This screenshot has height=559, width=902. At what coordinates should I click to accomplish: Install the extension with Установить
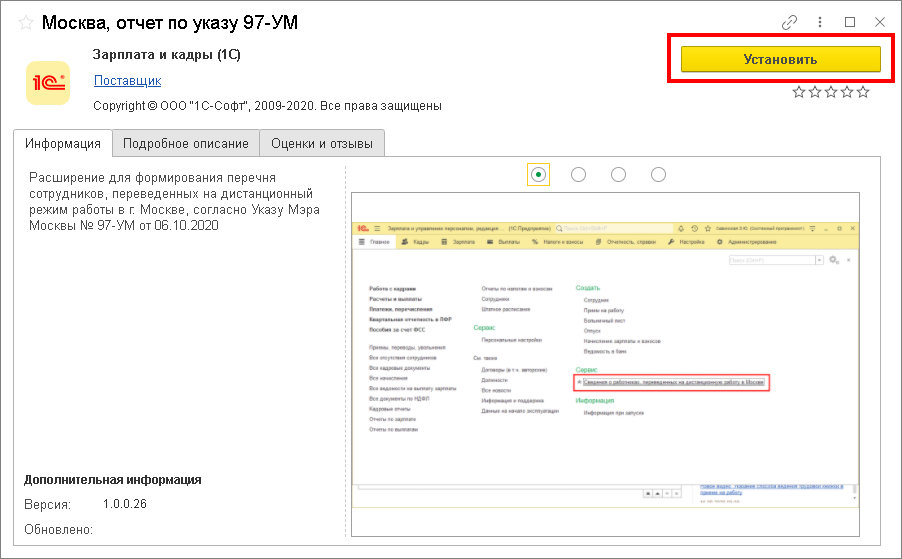[780, 59]
